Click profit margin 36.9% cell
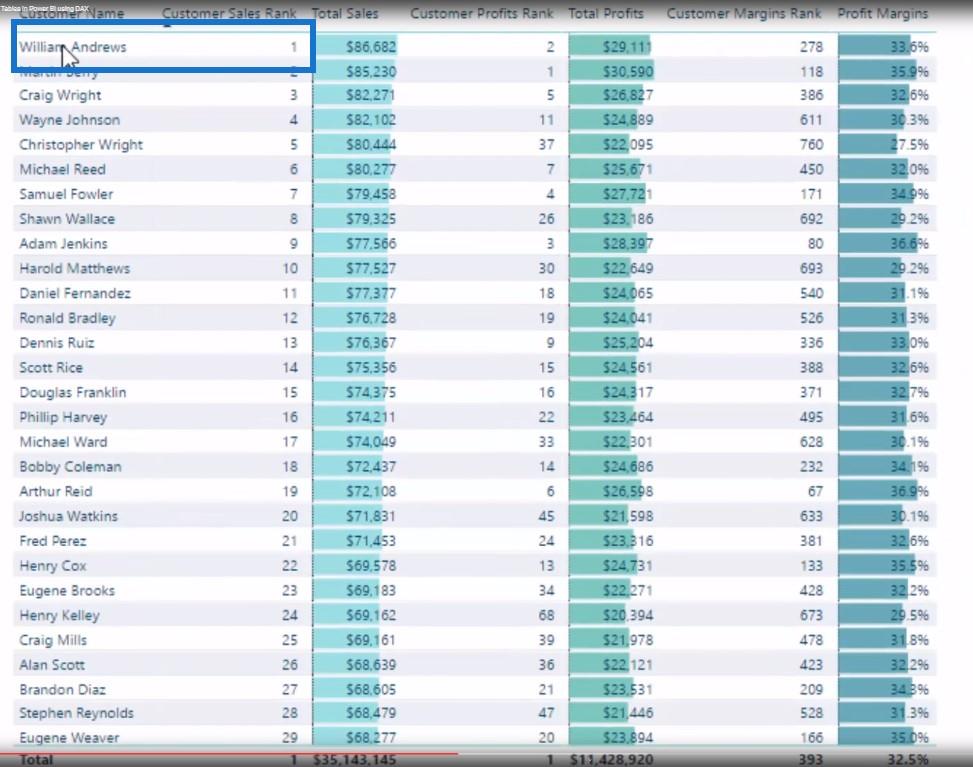 909,493
